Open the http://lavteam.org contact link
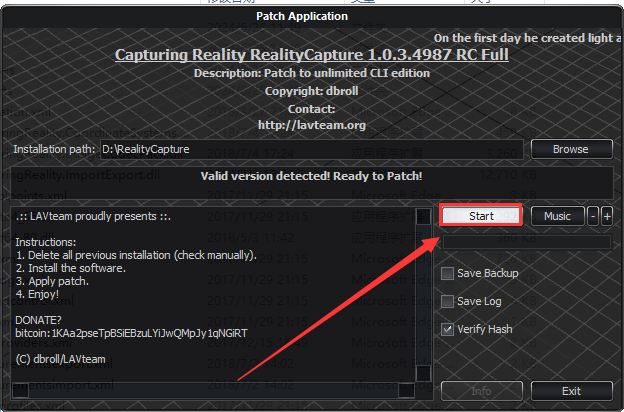 point(312,125)
